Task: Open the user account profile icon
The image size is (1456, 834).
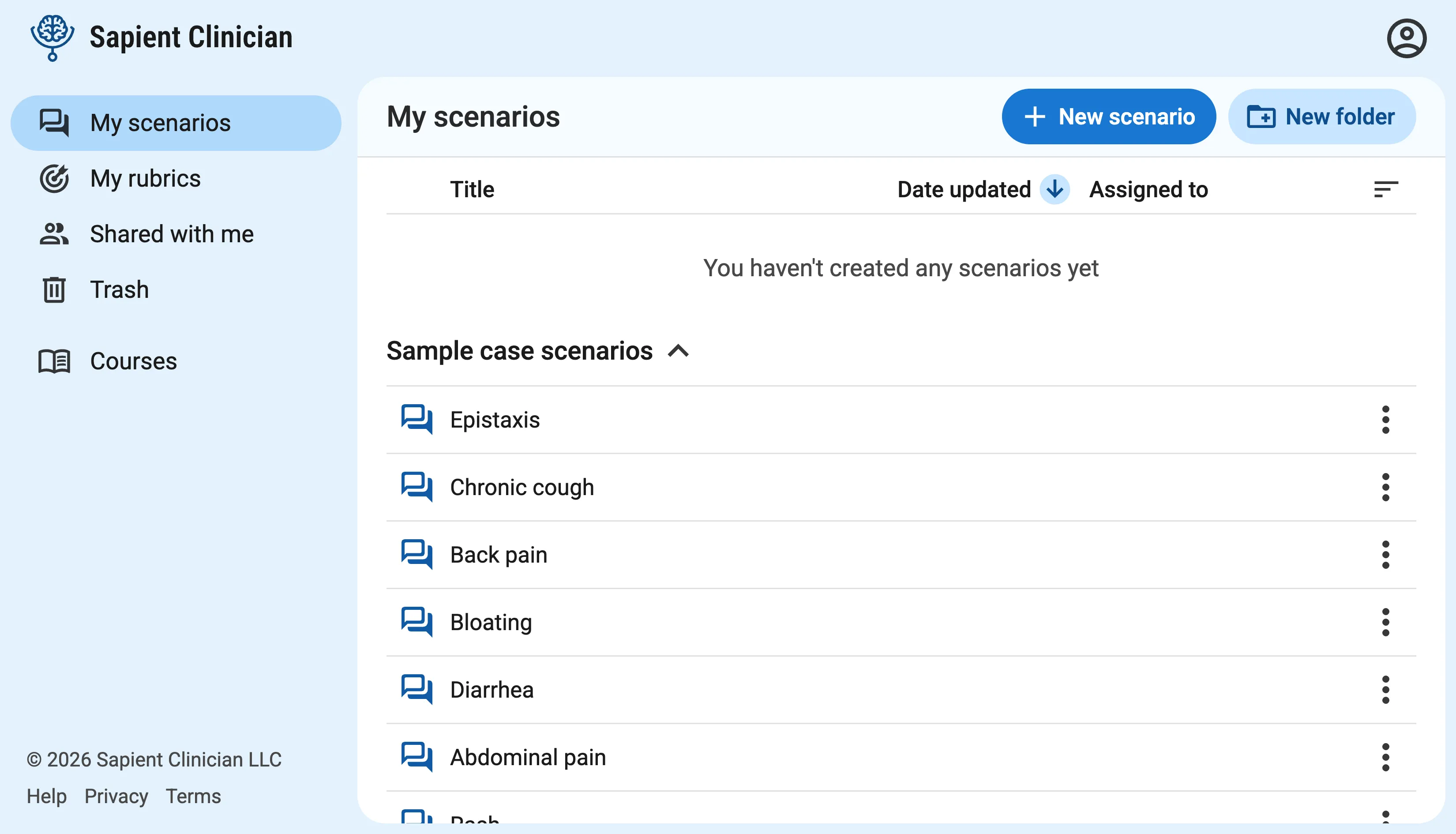Action: click(1407, 38)
